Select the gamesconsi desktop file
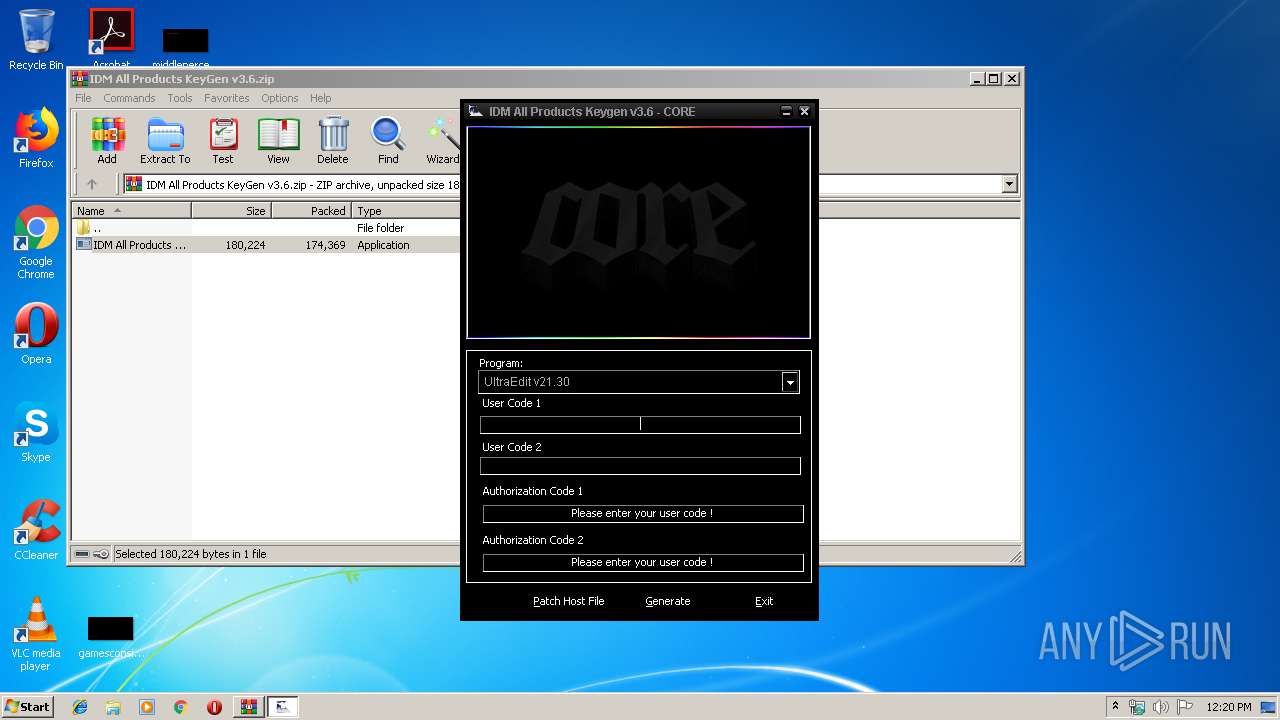This screenshot has height=720, width=1280. 111,639
